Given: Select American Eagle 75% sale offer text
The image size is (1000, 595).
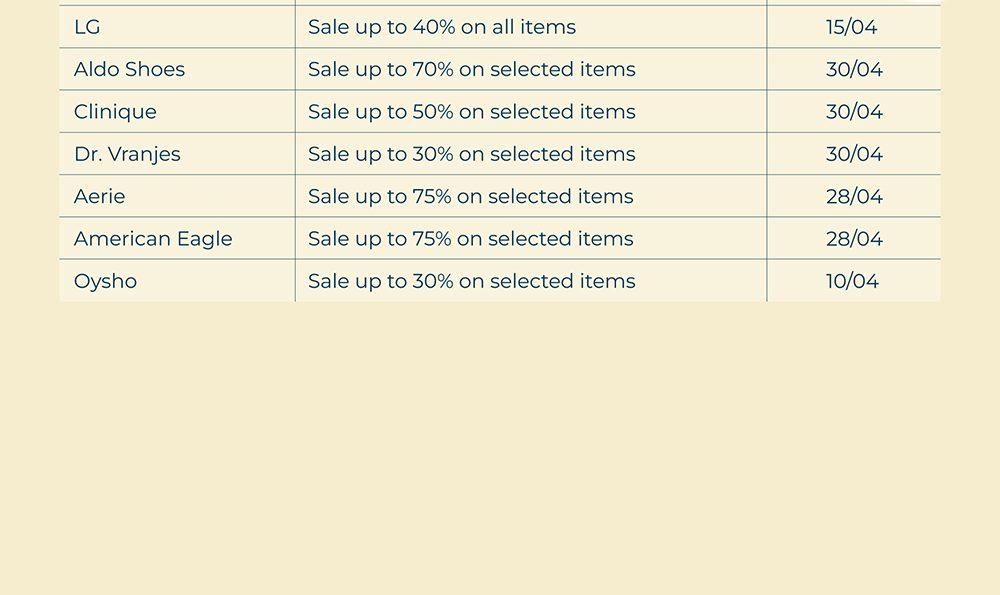Looking at the screenshot, I should click(x=470, y=239).
